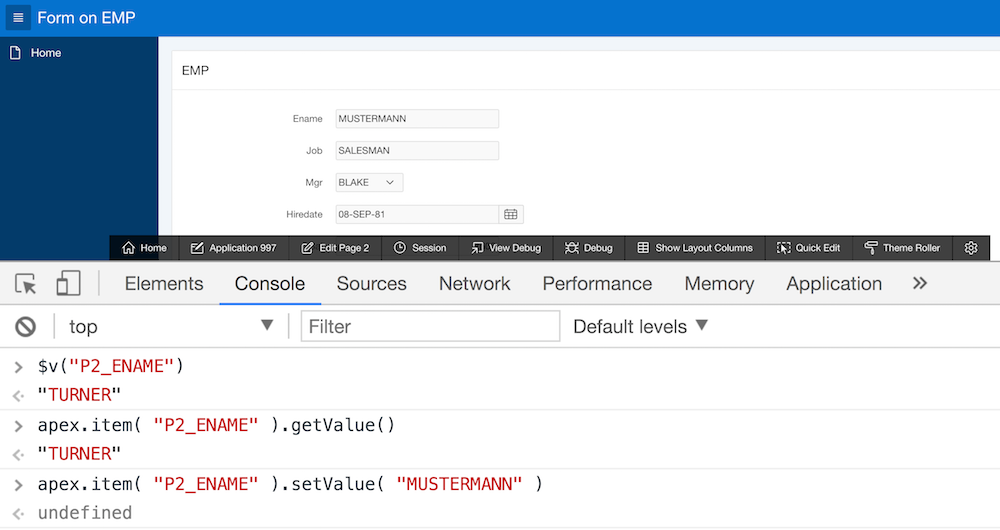1000x530 pixels.
Task: Switch to the Performance tab
Action: point(597,283)
